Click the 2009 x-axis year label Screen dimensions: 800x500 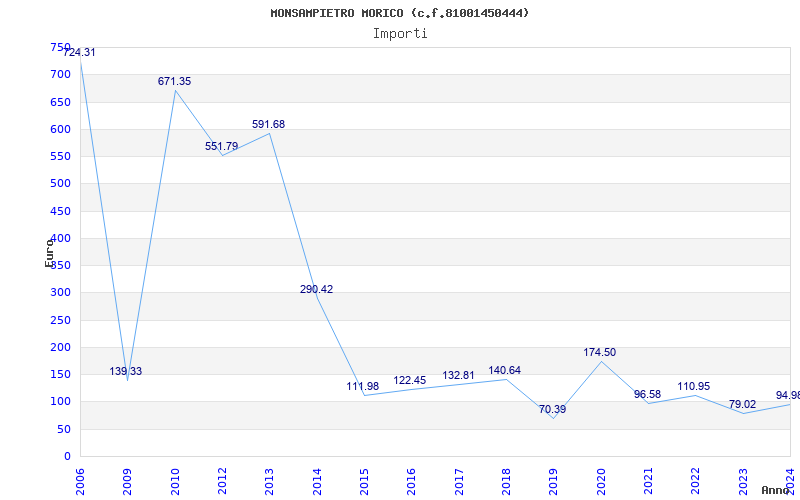pyautogui.click(x=127, y=482)
